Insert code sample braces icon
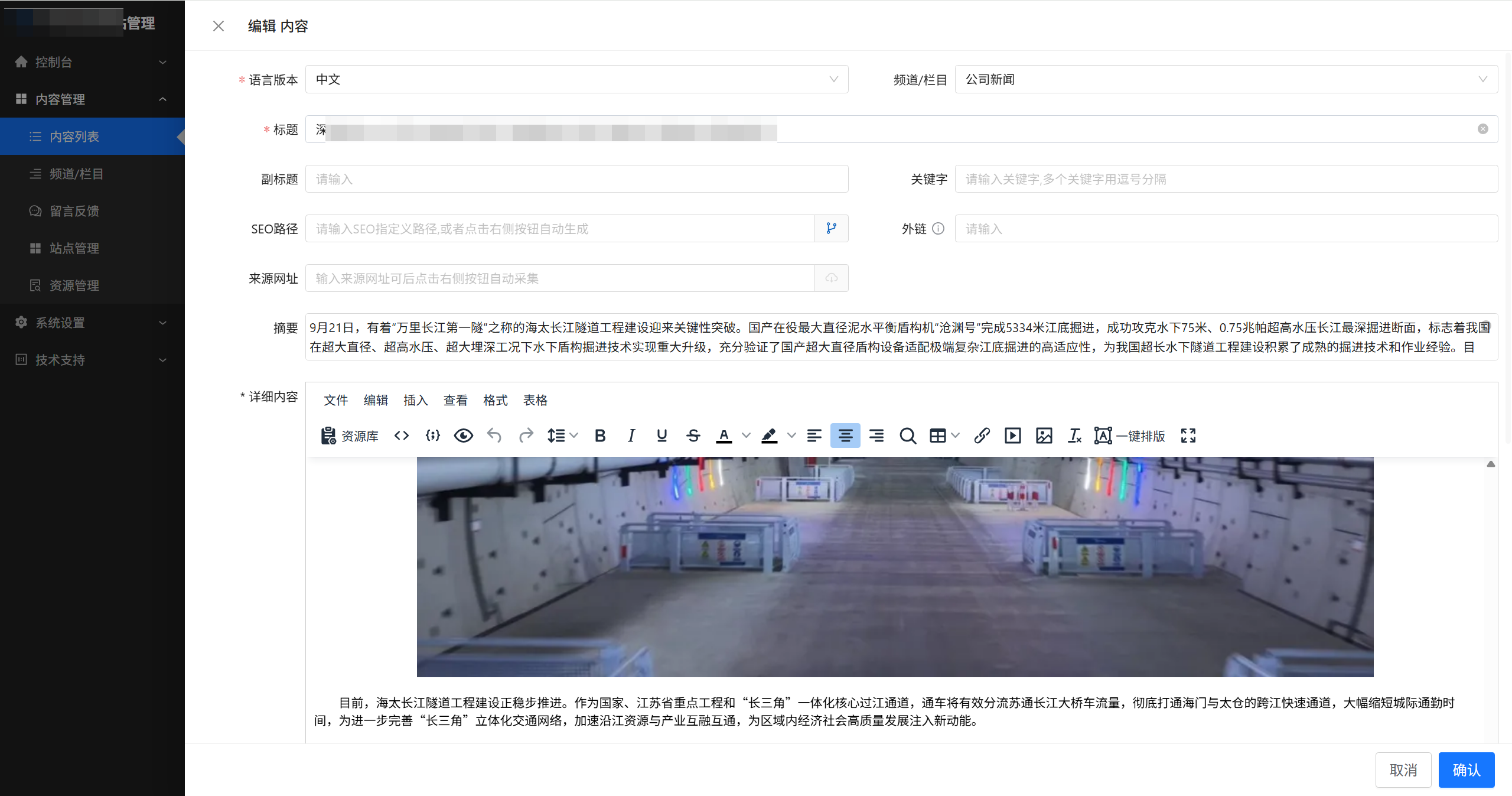This screenshot has width=1512, height=796. point(433,436)
